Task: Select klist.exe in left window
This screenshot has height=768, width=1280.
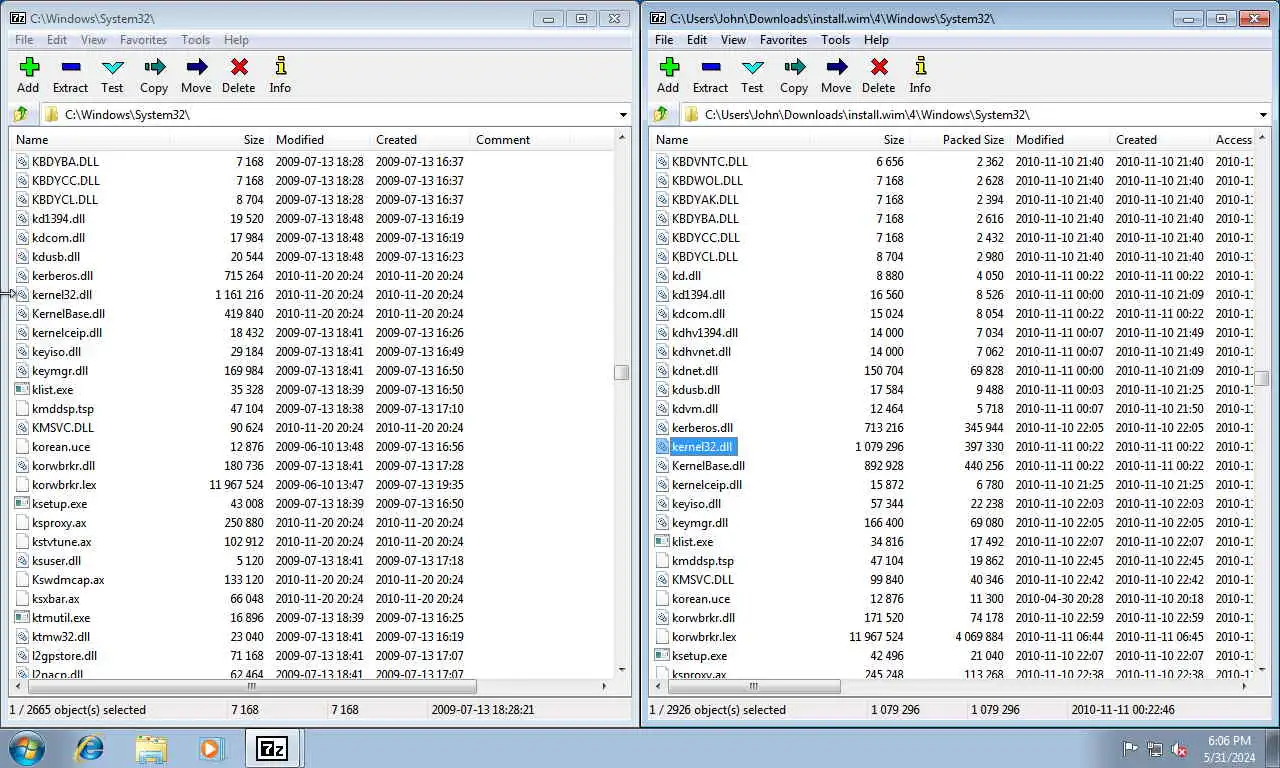Action: pos(52,390)
